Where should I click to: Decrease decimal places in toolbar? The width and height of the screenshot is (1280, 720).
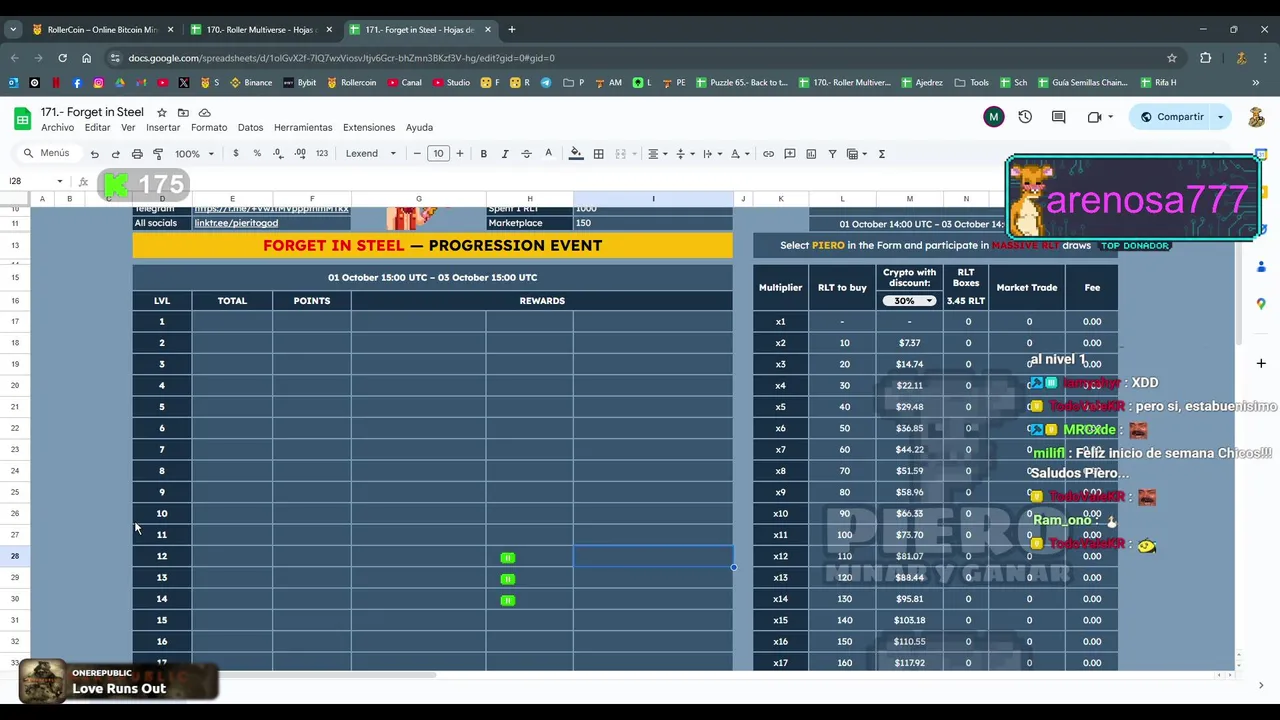pyautogui.click(x=278, y=154)
